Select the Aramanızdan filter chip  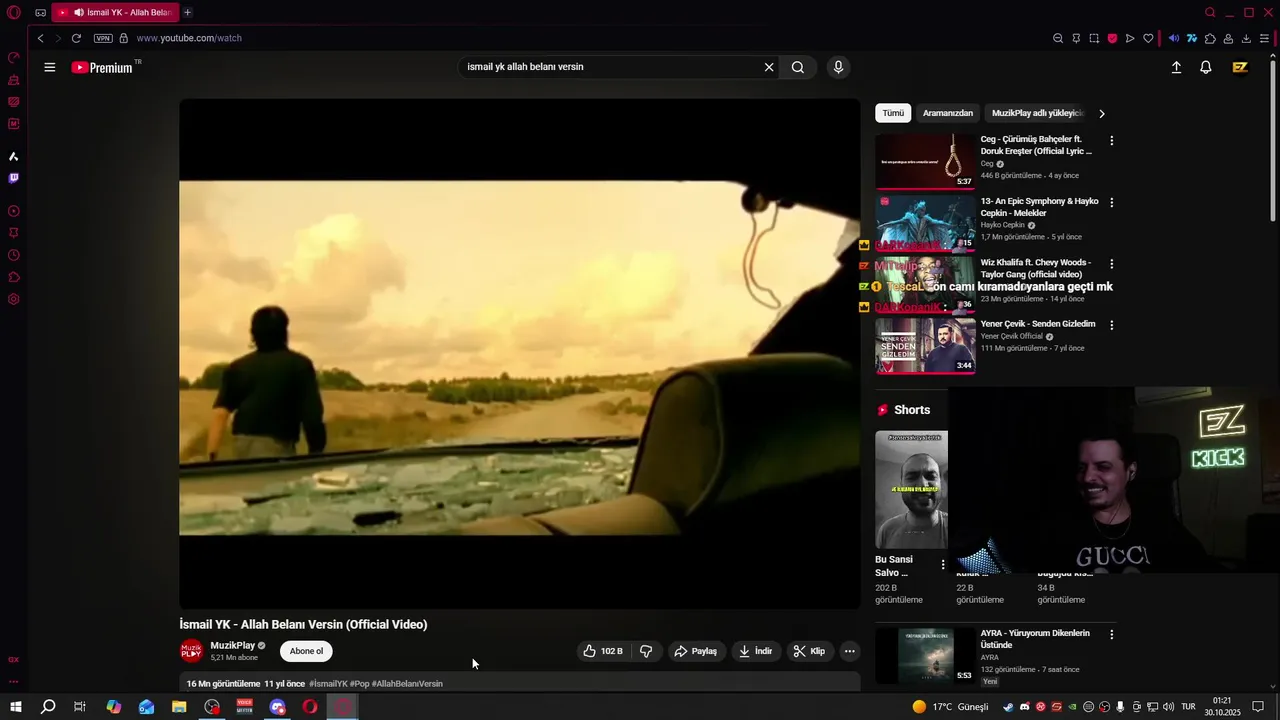coord(948,113)
